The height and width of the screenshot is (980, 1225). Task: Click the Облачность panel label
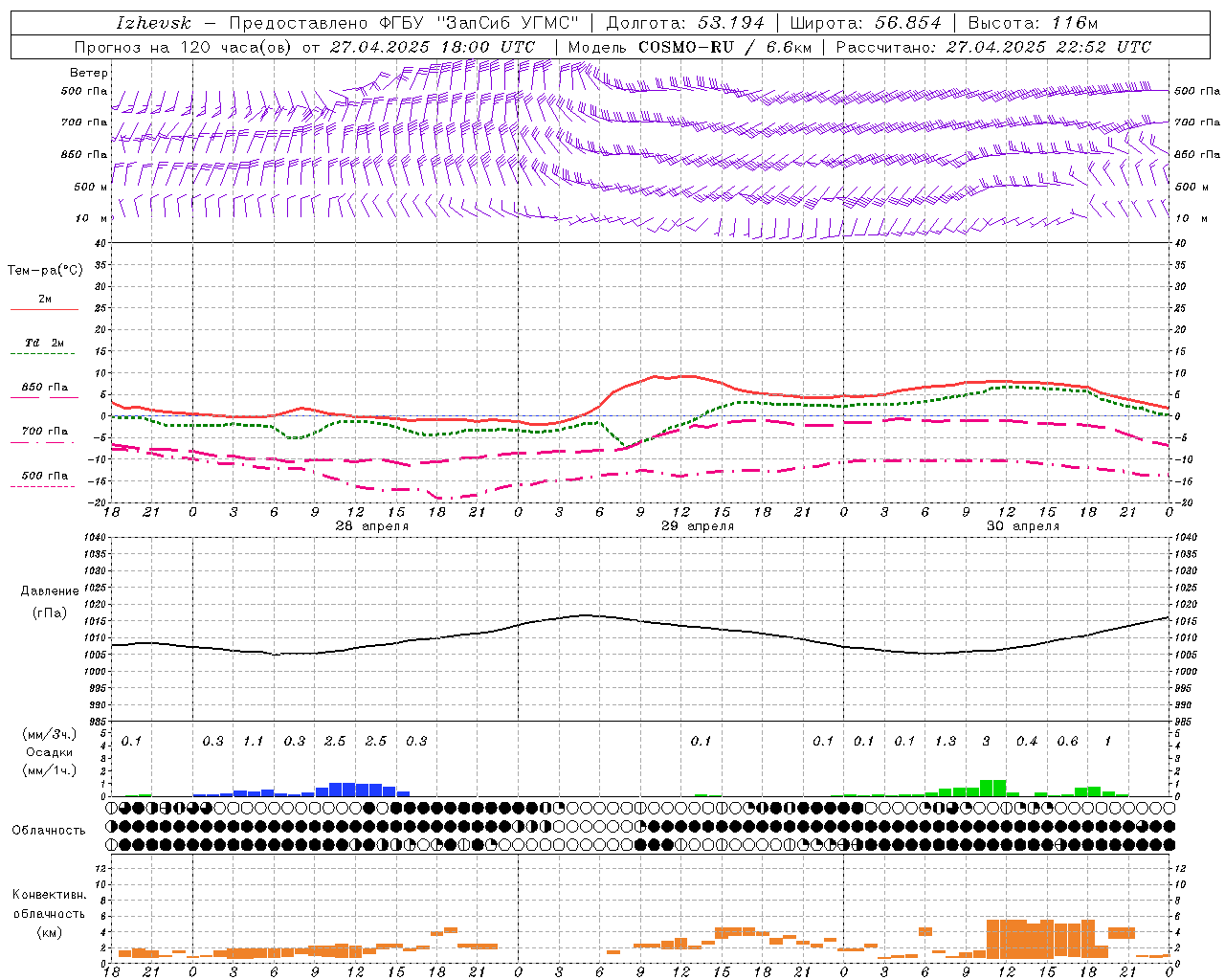coord(49,830)
